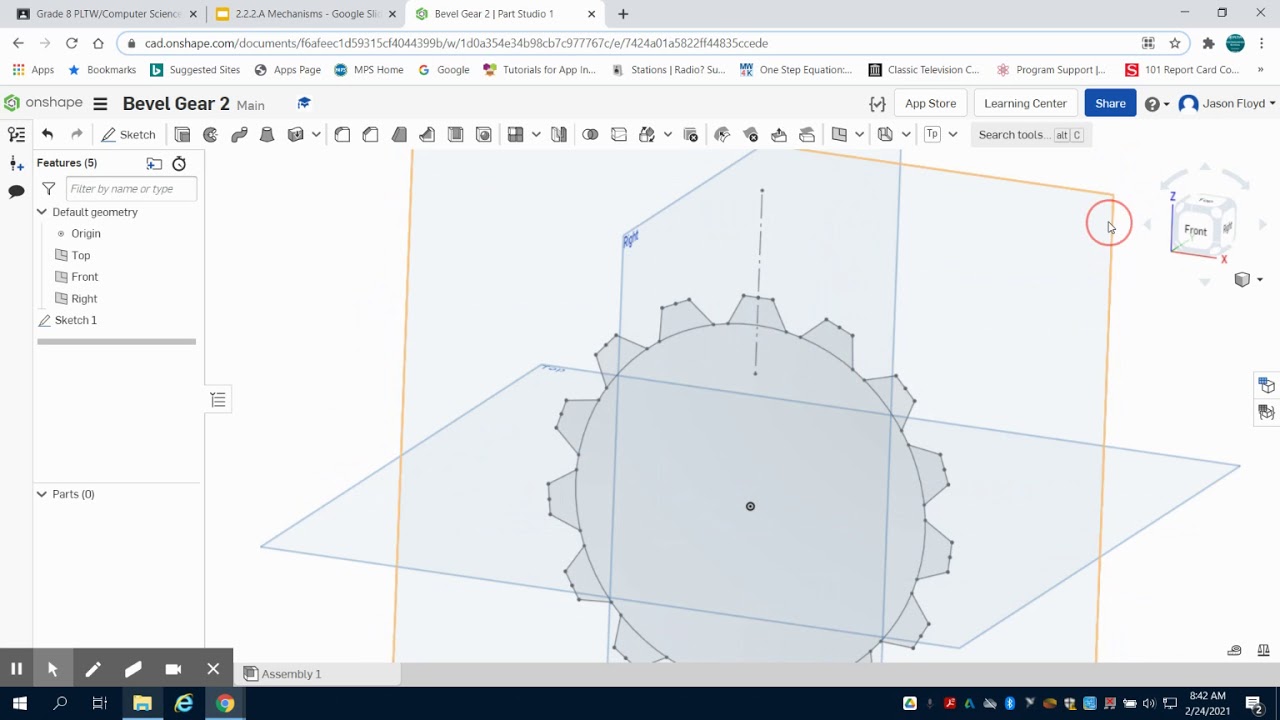The image size is (1280, 720).
Task: Click the Filter by name or type field
Action: point(131,189)
